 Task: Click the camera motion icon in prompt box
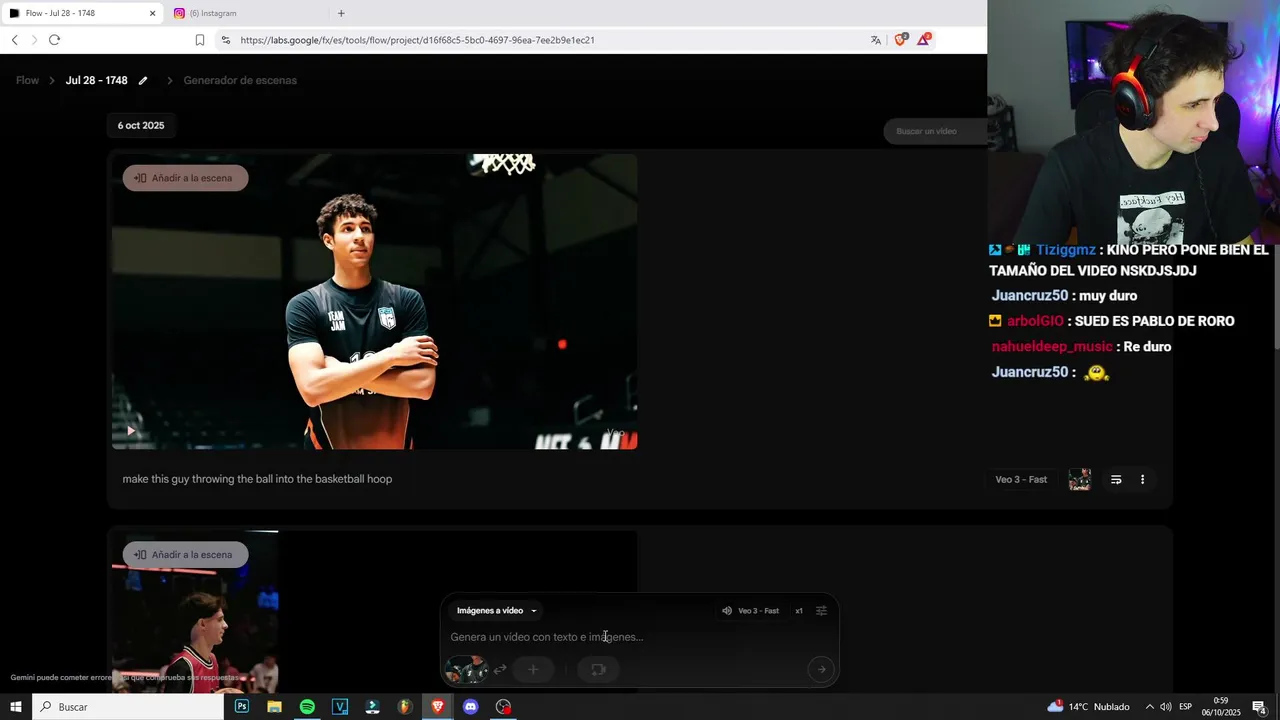point(599,670)
